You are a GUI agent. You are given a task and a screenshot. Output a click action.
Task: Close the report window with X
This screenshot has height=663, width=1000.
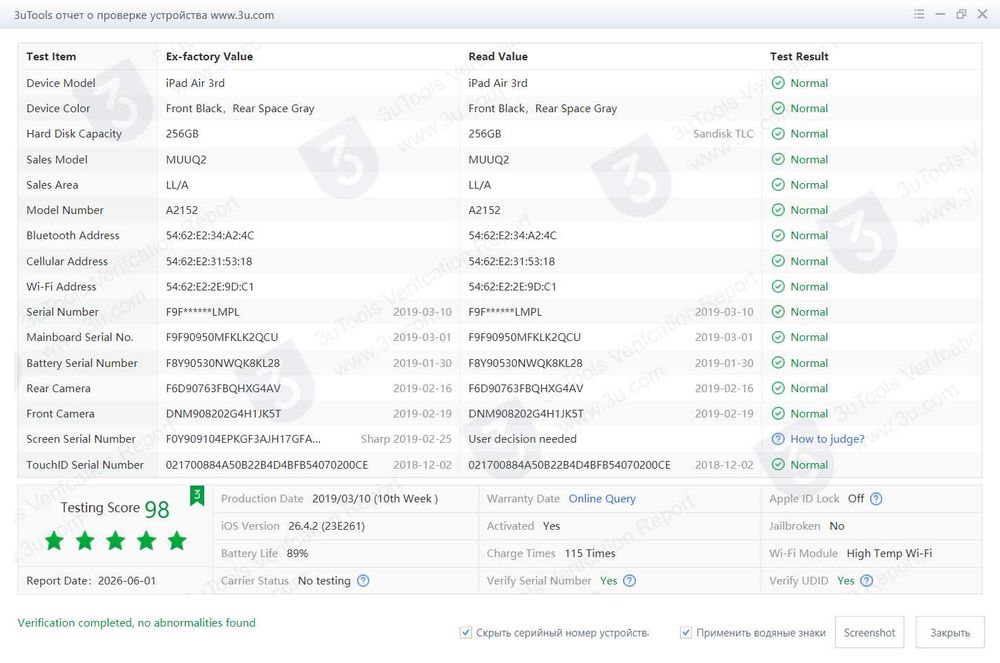pyautogui.click(x=982, y=14)
